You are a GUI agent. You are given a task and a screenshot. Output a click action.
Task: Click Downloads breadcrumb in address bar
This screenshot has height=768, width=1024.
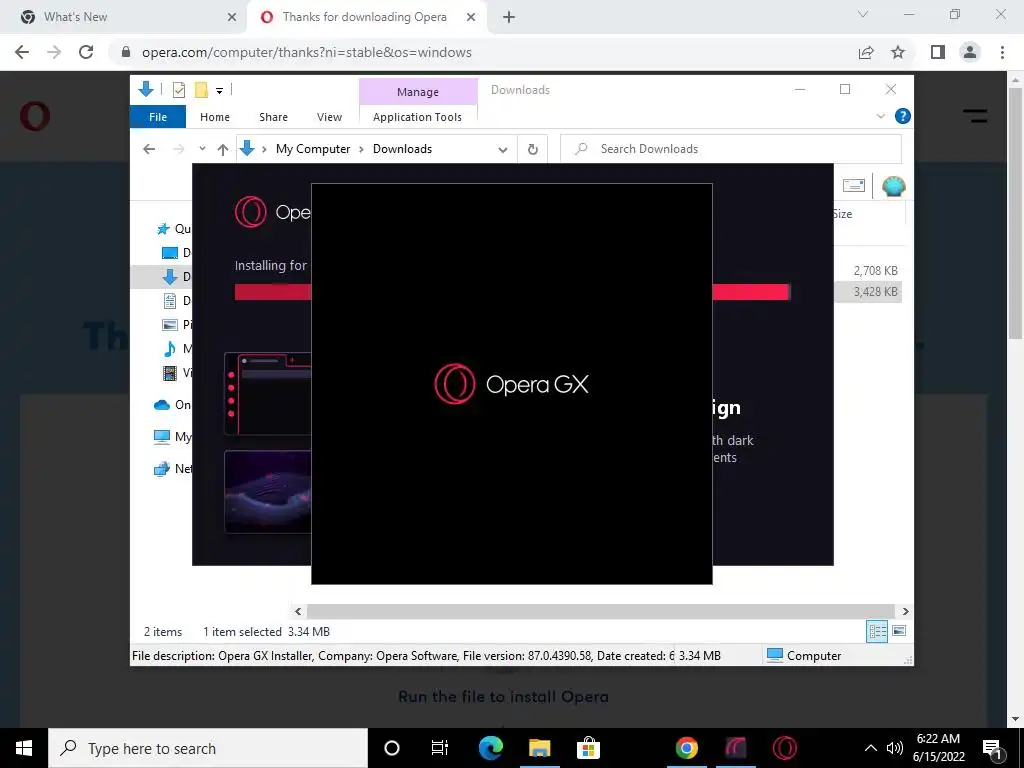coord(402,149)
